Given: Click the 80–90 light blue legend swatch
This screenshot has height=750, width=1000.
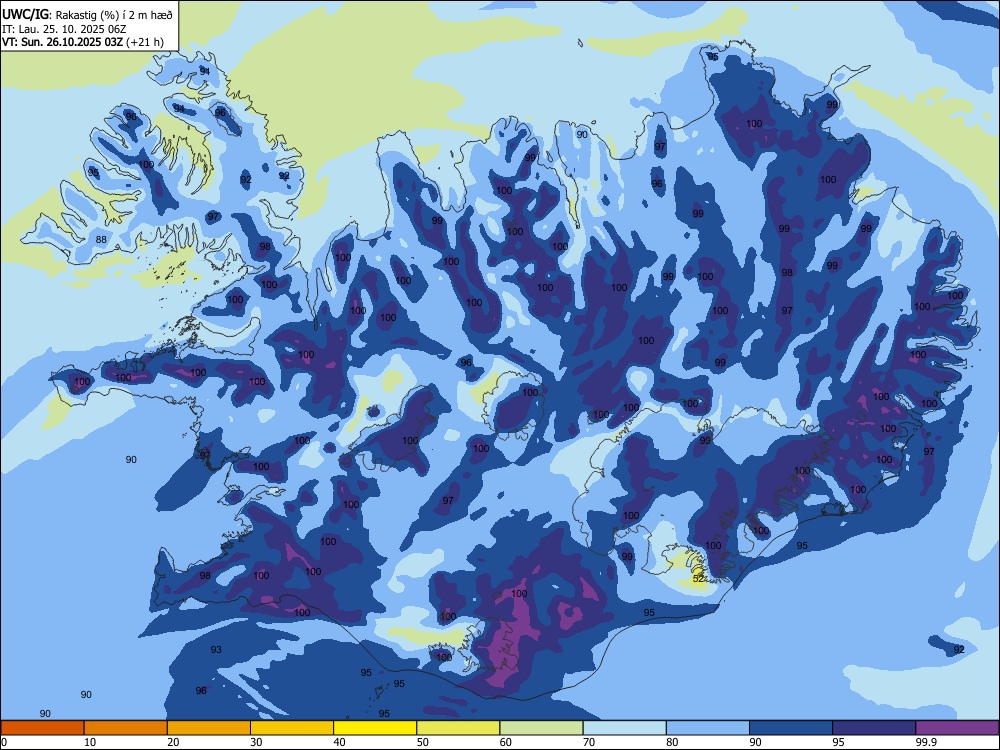Looking at the screenshot, I should click(x=708, y=728).
